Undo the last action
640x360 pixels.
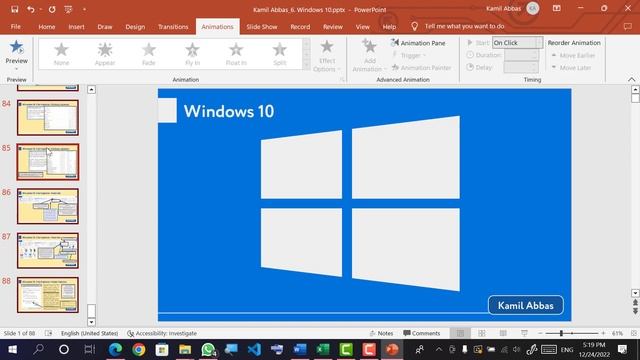[31, 9]
